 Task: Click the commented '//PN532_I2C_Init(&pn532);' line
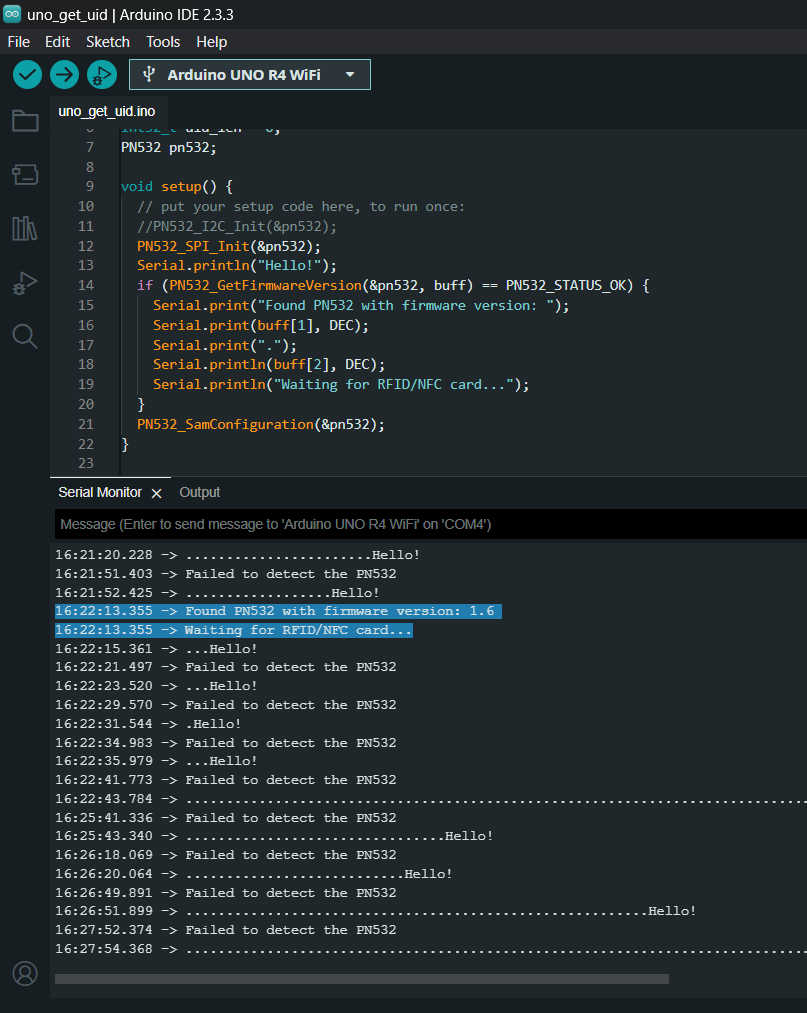pyautogui.click(x=236, y=227)
